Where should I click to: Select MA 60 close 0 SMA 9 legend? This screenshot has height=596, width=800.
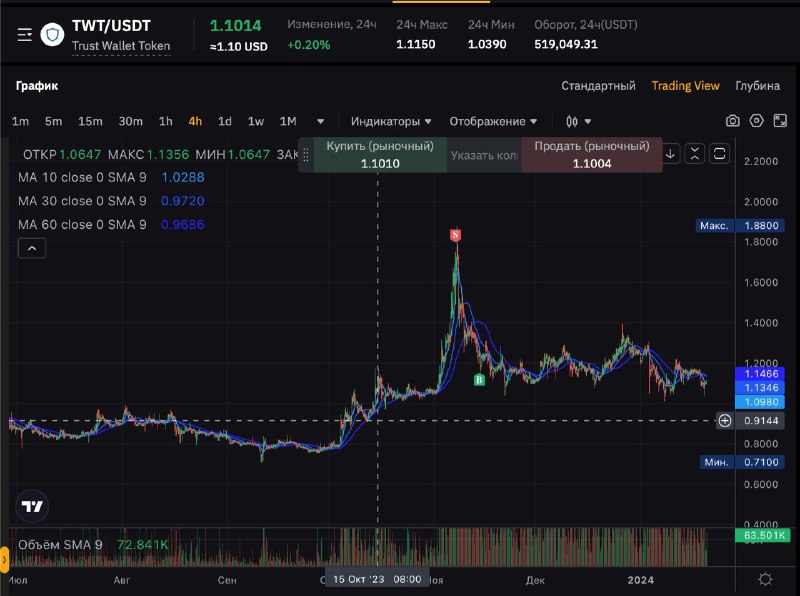[82, 225]
